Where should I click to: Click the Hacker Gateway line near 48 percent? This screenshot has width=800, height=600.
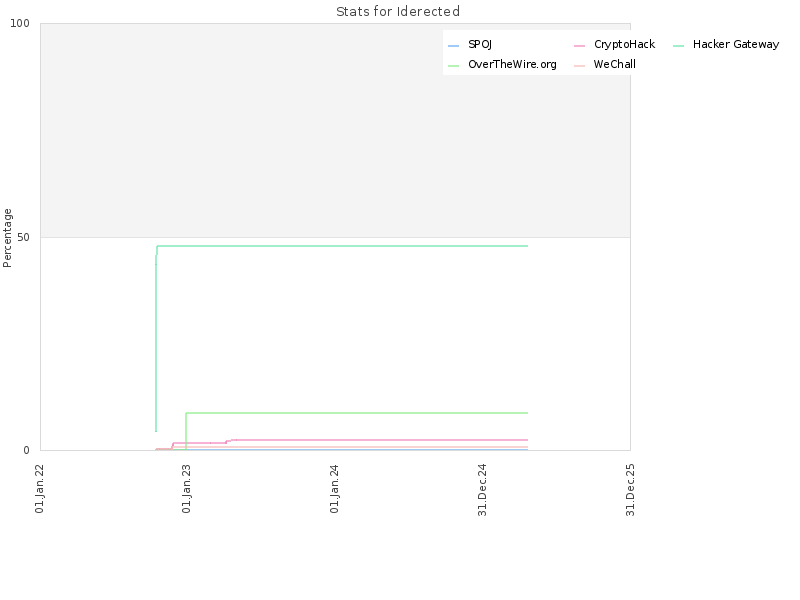[x=342, y=246]
